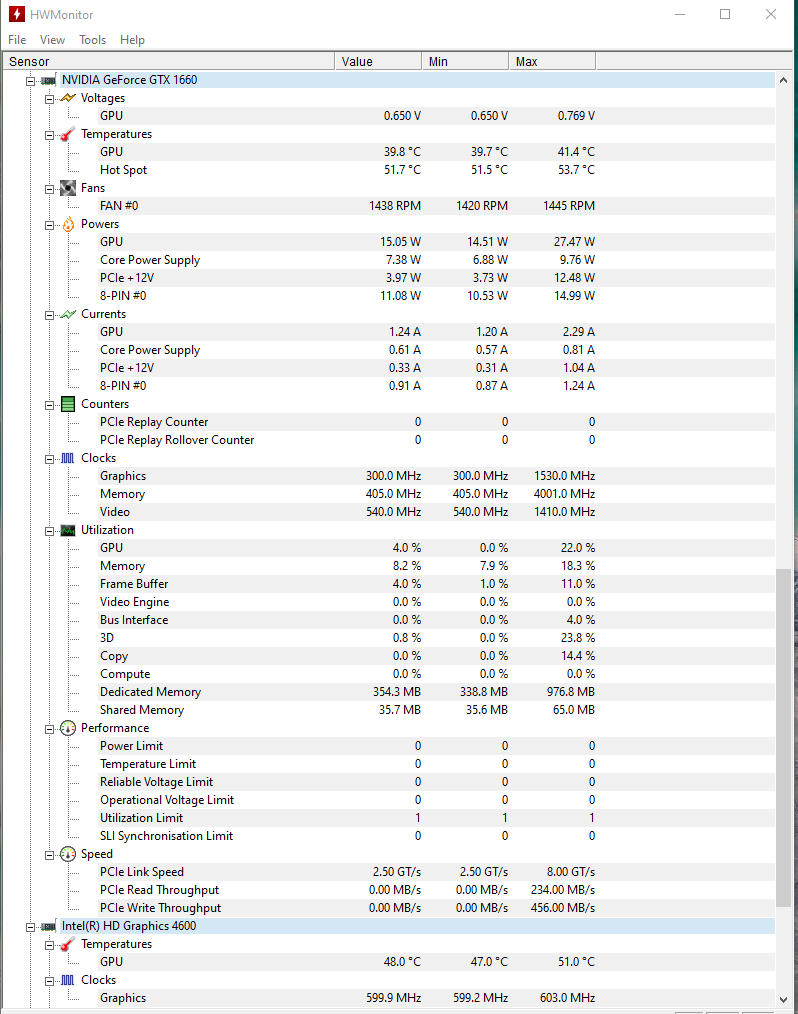Open the File menu
The height and width of the screenshot is (1014, 798).
click(17, 40)
